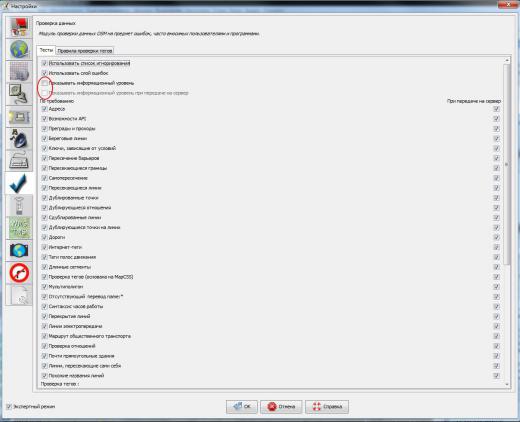The image size is (520, 422).
Task: Open the remote control settings icon
Action: click(x=19, y=206)
